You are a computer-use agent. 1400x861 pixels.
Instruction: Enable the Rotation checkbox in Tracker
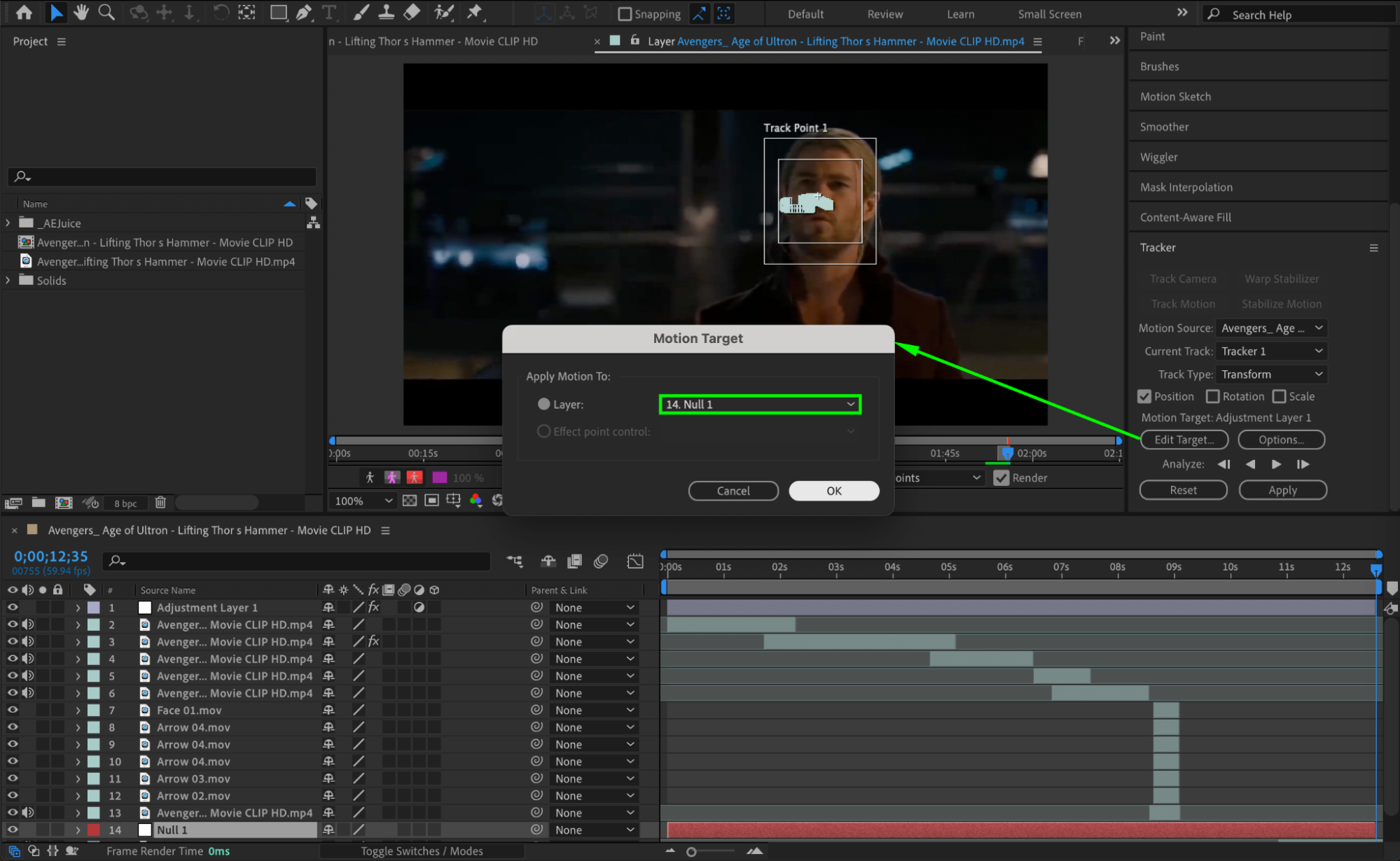tap(1213, 396)
